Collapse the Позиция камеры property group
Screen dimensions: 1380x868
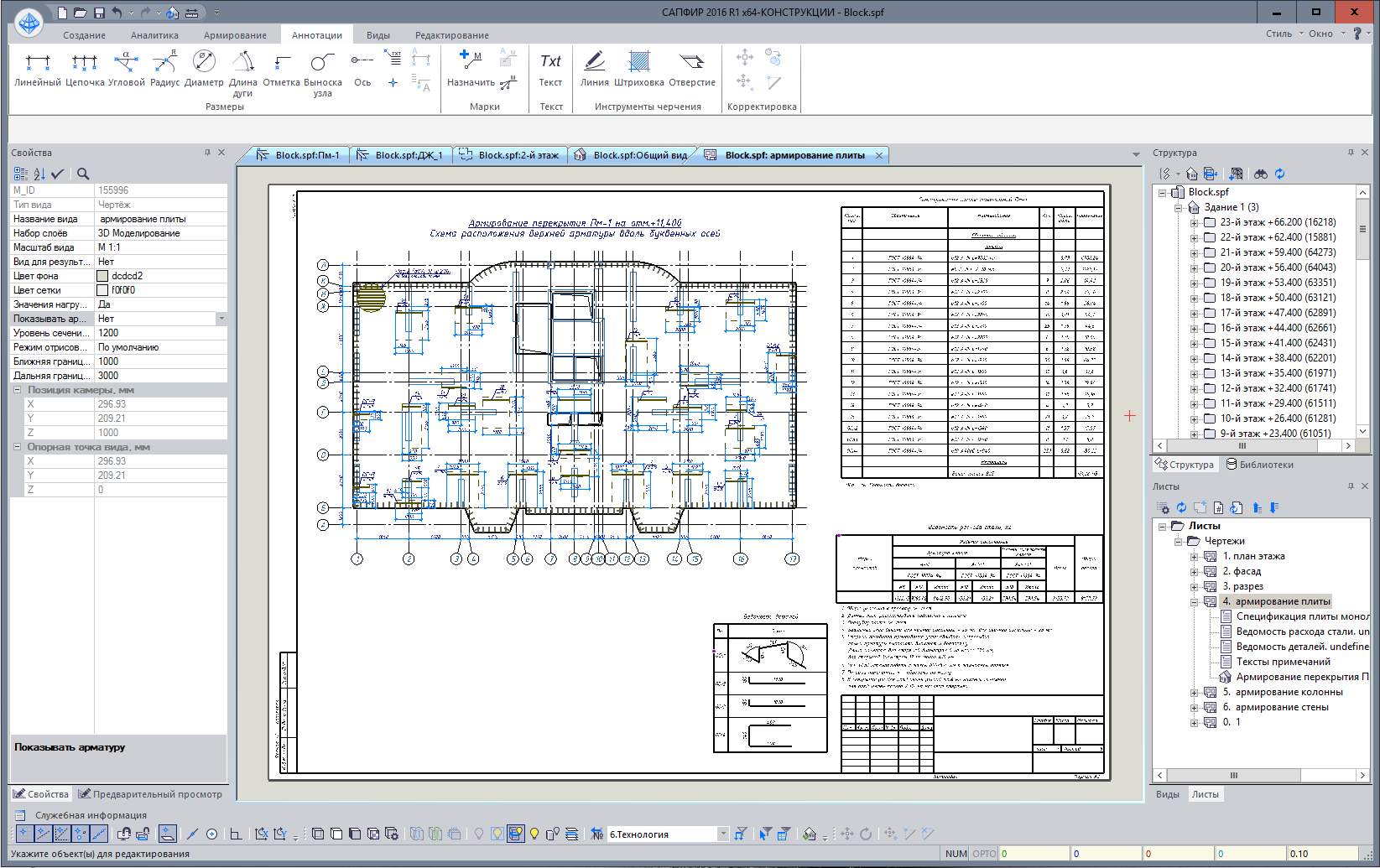(18, 390)
